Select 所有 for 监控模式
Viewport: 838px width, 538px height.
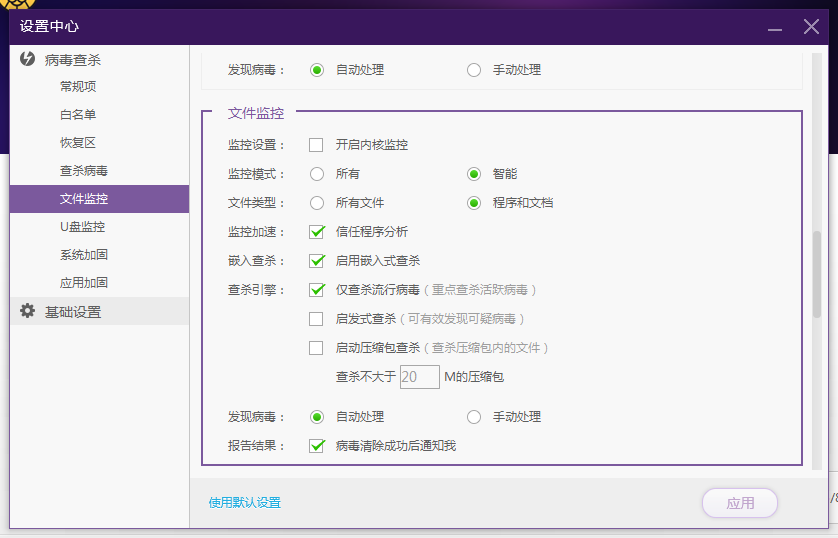317,174
